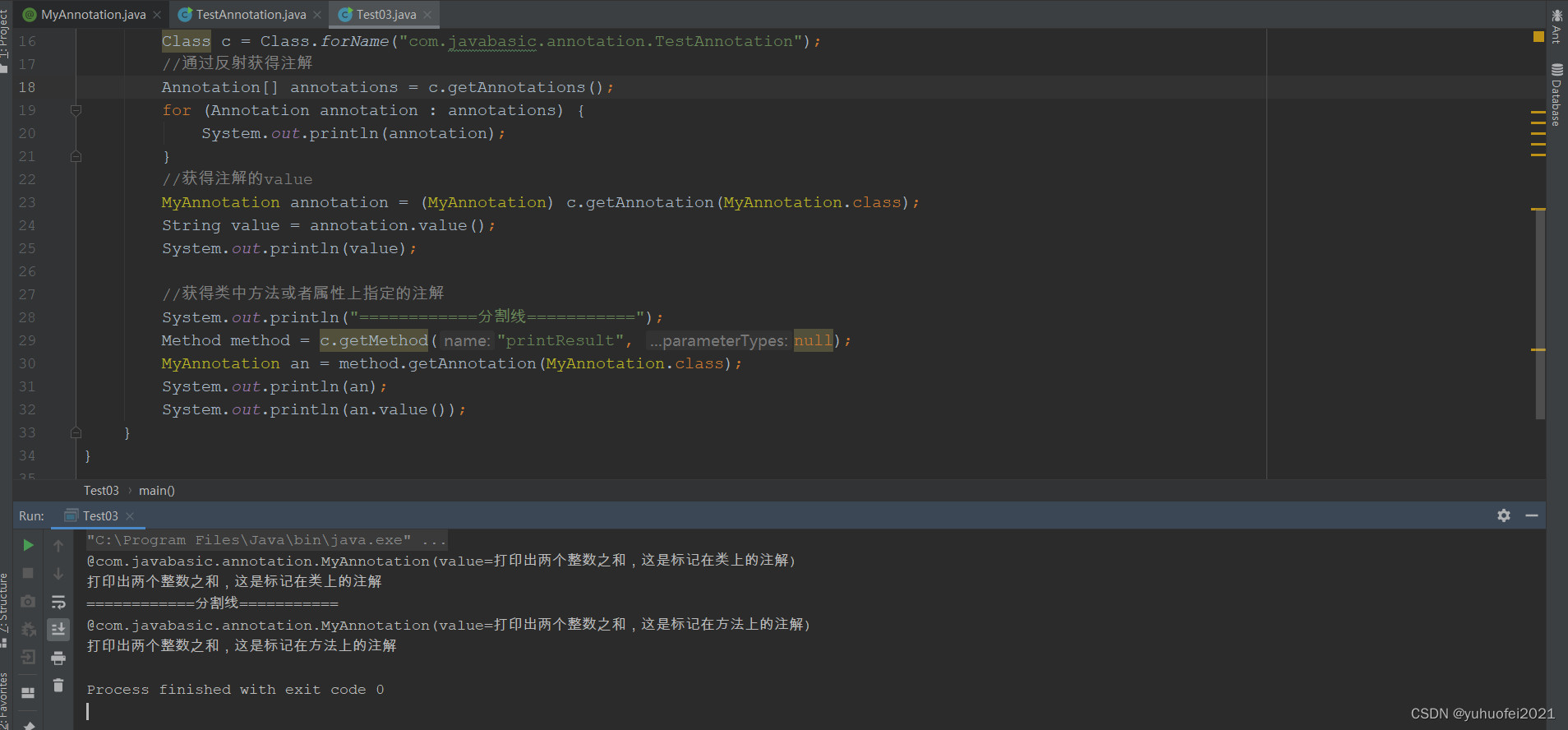The image size is (1568, 730).
Task: Click forName on line 16
Action: pos(354,41)
